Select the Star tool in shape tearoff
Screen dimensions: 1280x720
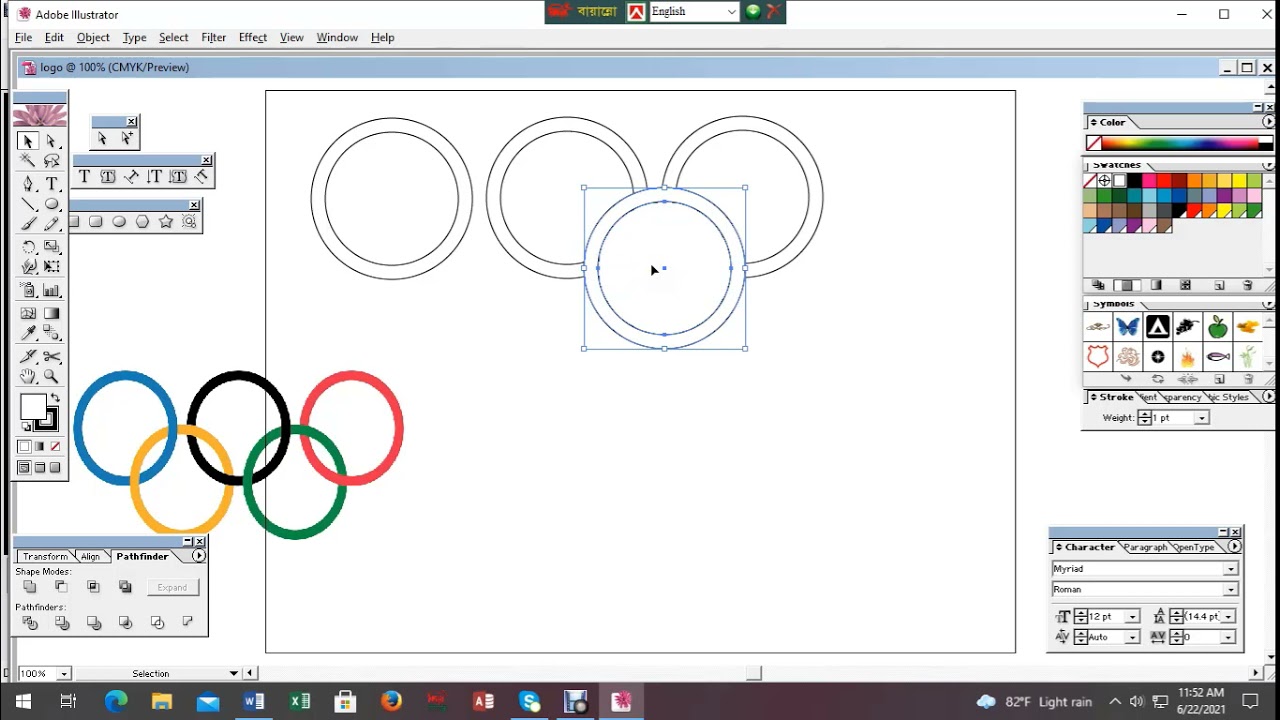click(166, 222)
